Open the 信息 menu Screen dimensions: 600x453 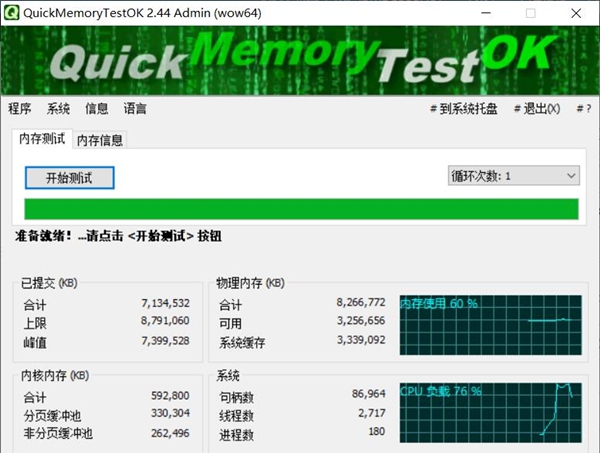96,109
